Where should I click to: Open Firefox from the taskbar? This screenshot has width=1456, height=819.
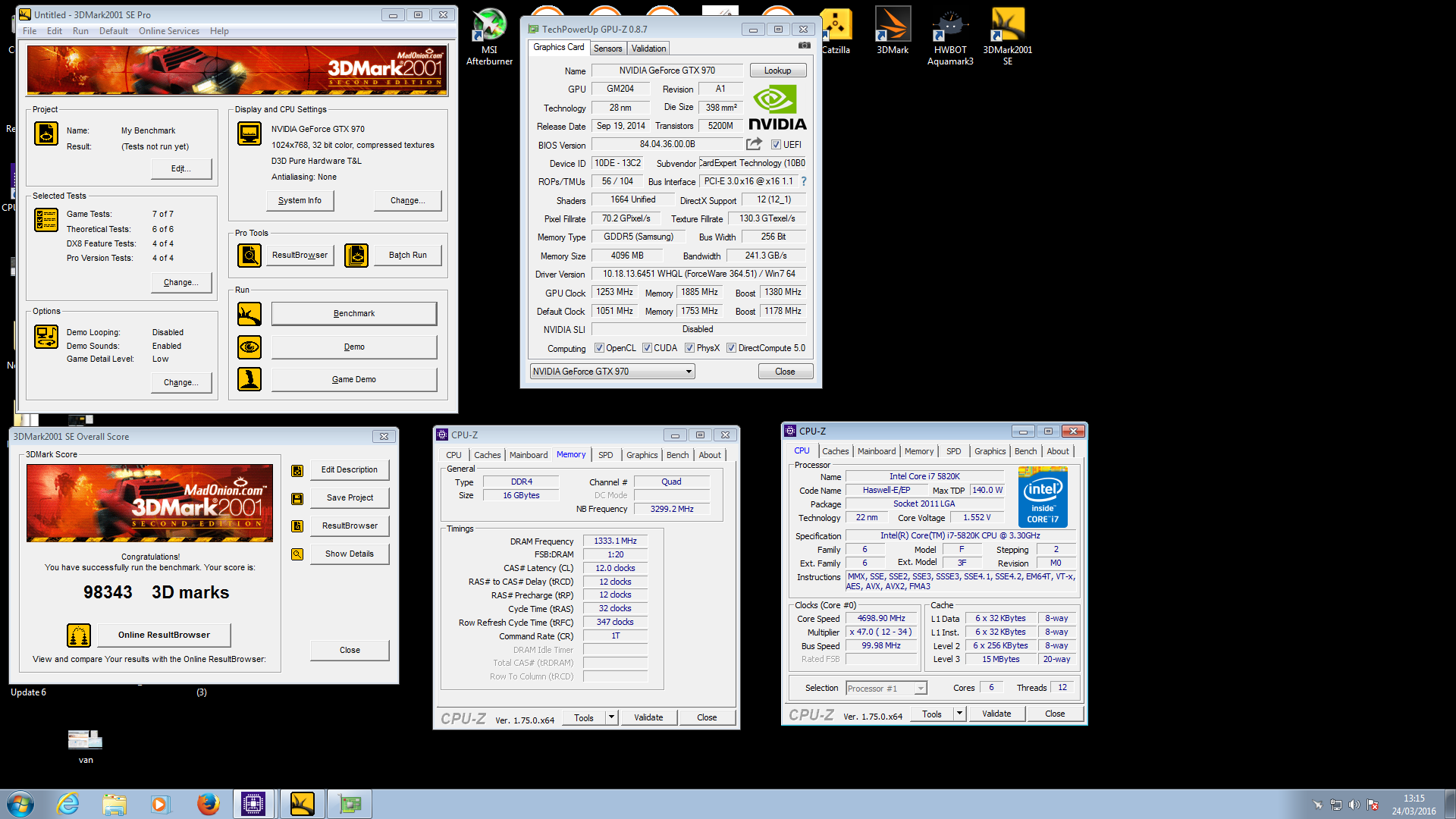click(208, 804)
